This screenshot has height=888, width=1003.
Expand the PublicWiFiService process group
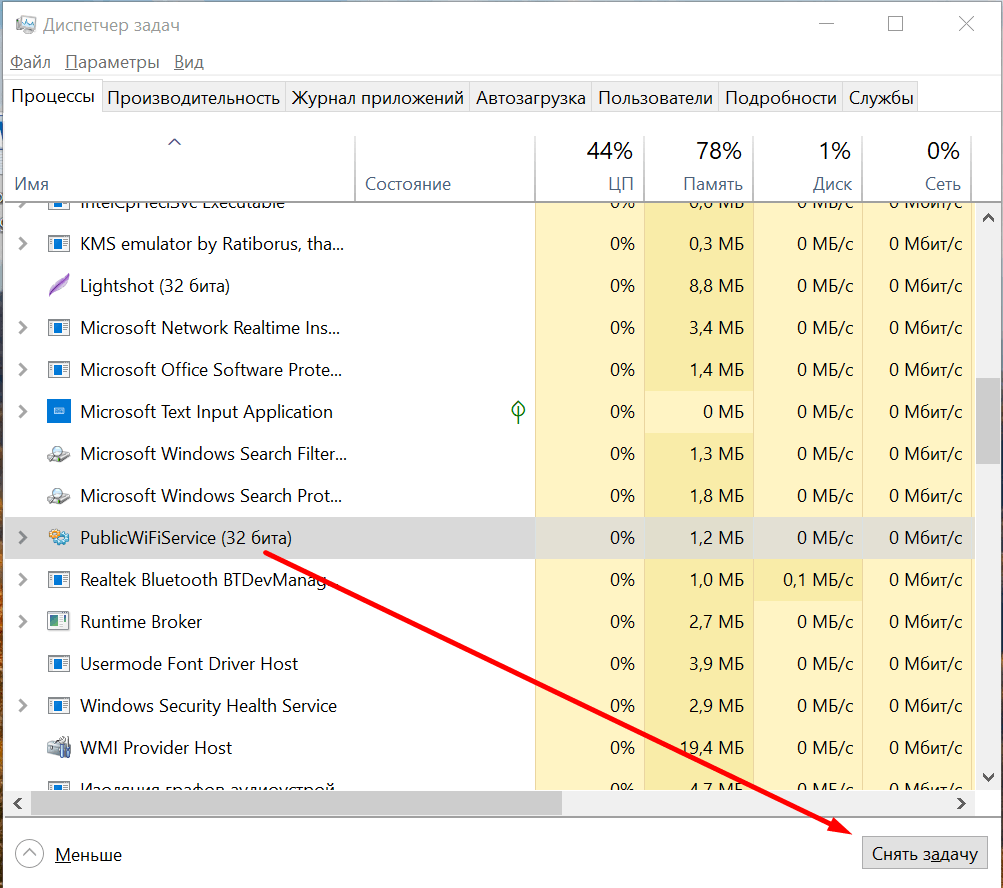23,538
